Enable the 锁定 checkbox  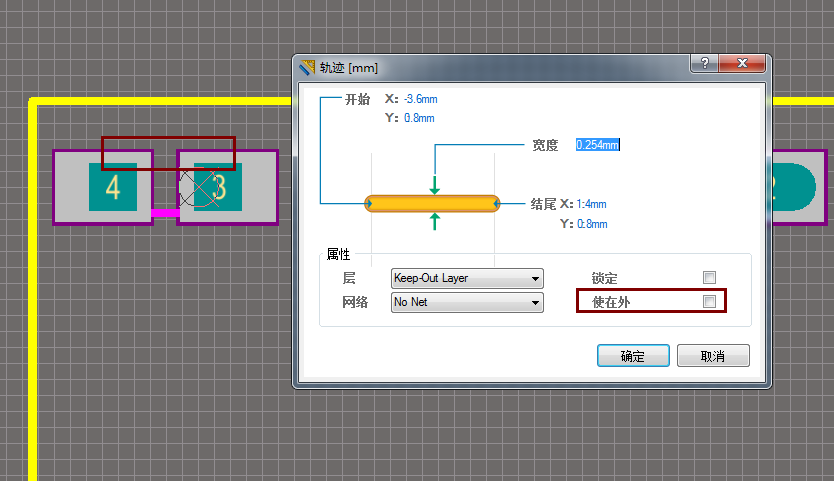pyautogui.click(x=709, y=278)
